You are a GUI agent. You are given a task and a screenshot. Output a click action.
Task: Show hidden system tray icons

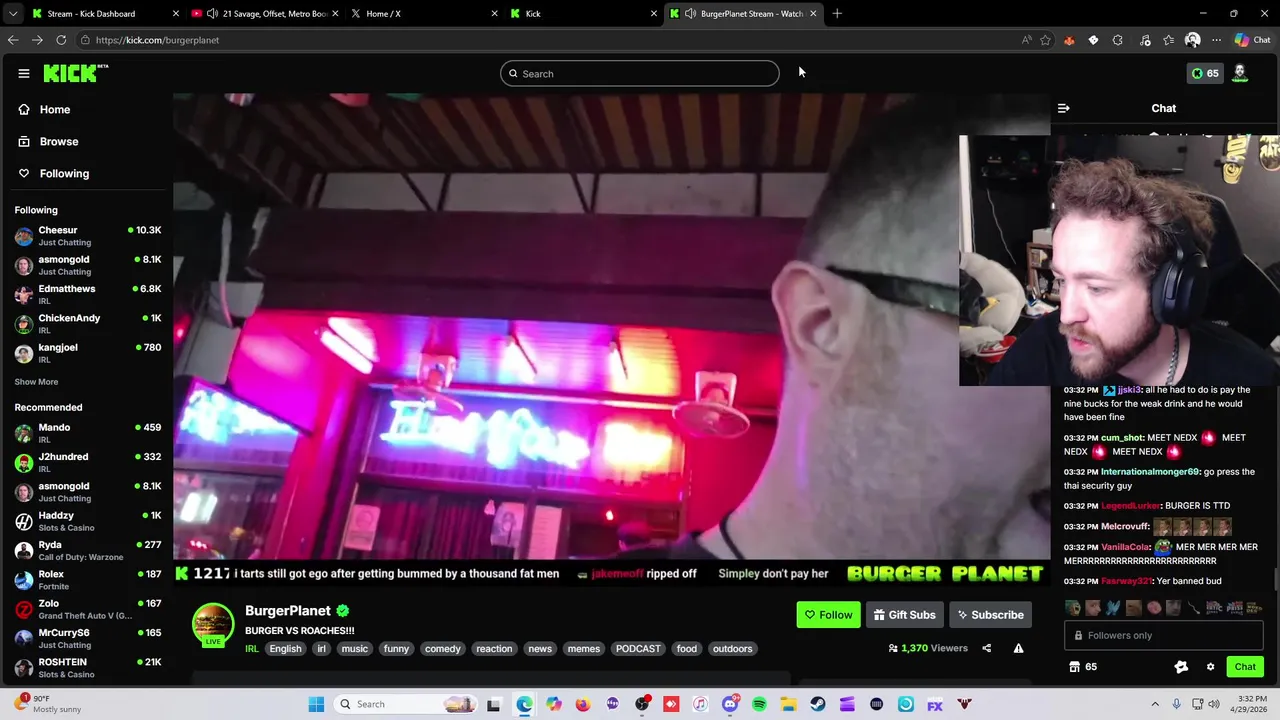pos(1155,704)
